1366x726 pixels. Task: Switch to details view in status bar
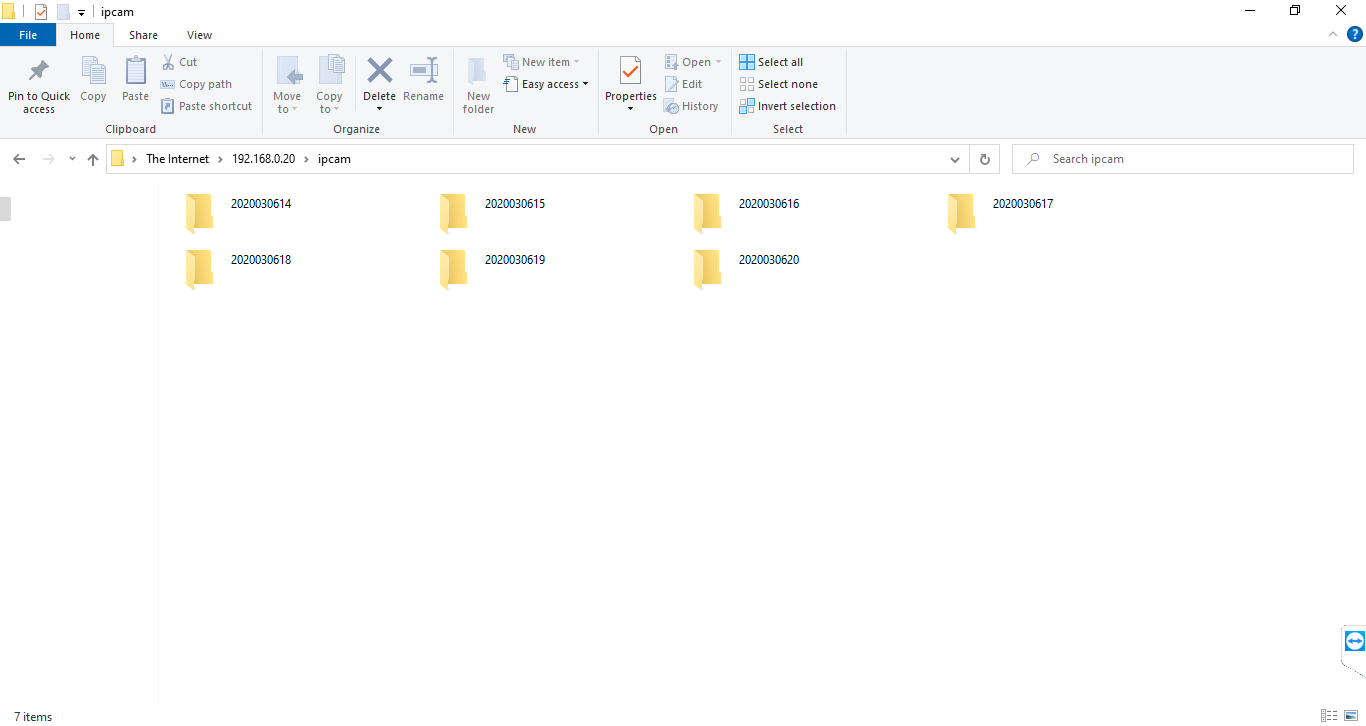1330,716
